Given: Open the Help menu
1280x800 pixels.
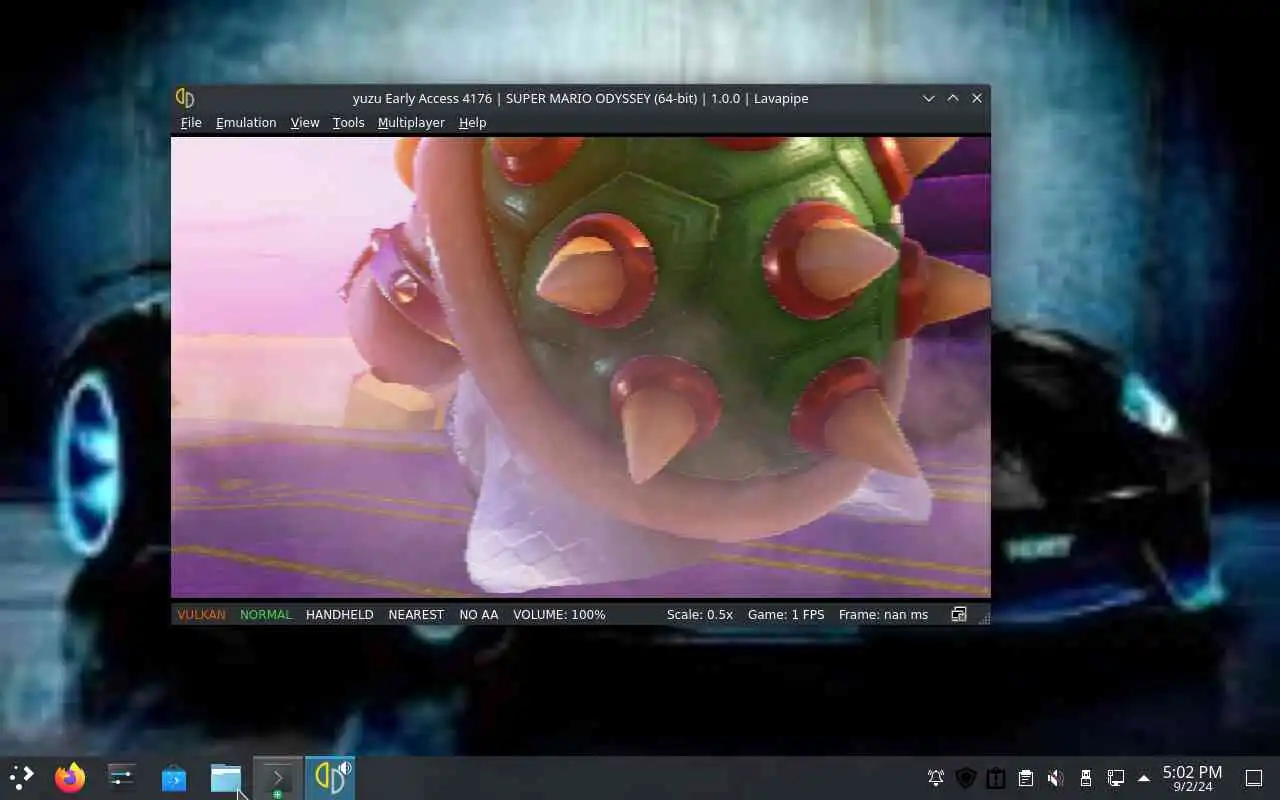Looking at the screenshot, I should coord(472,123).
